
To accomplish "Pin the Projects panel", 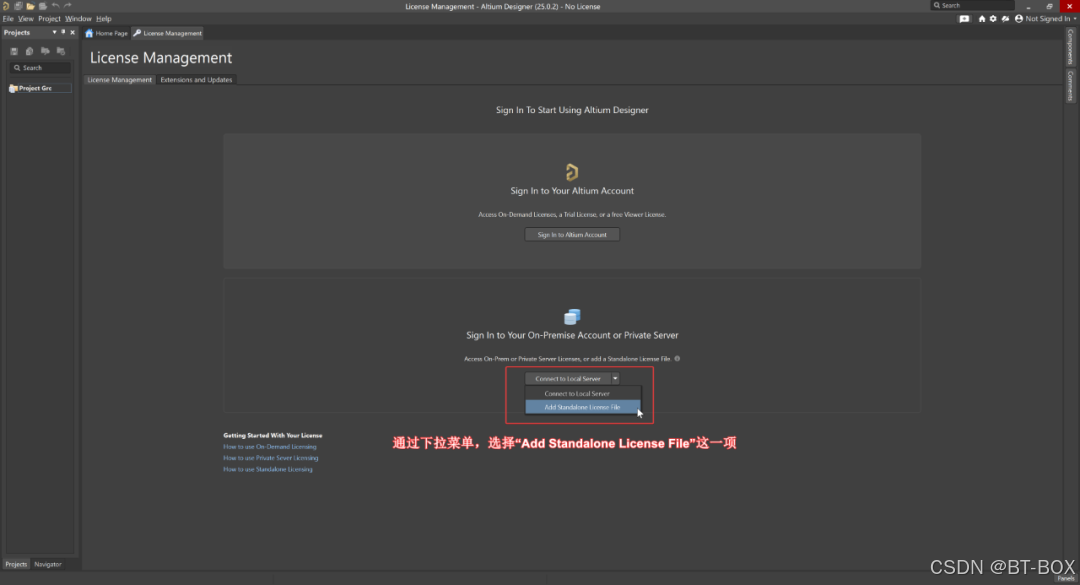I will click(63, 32).
